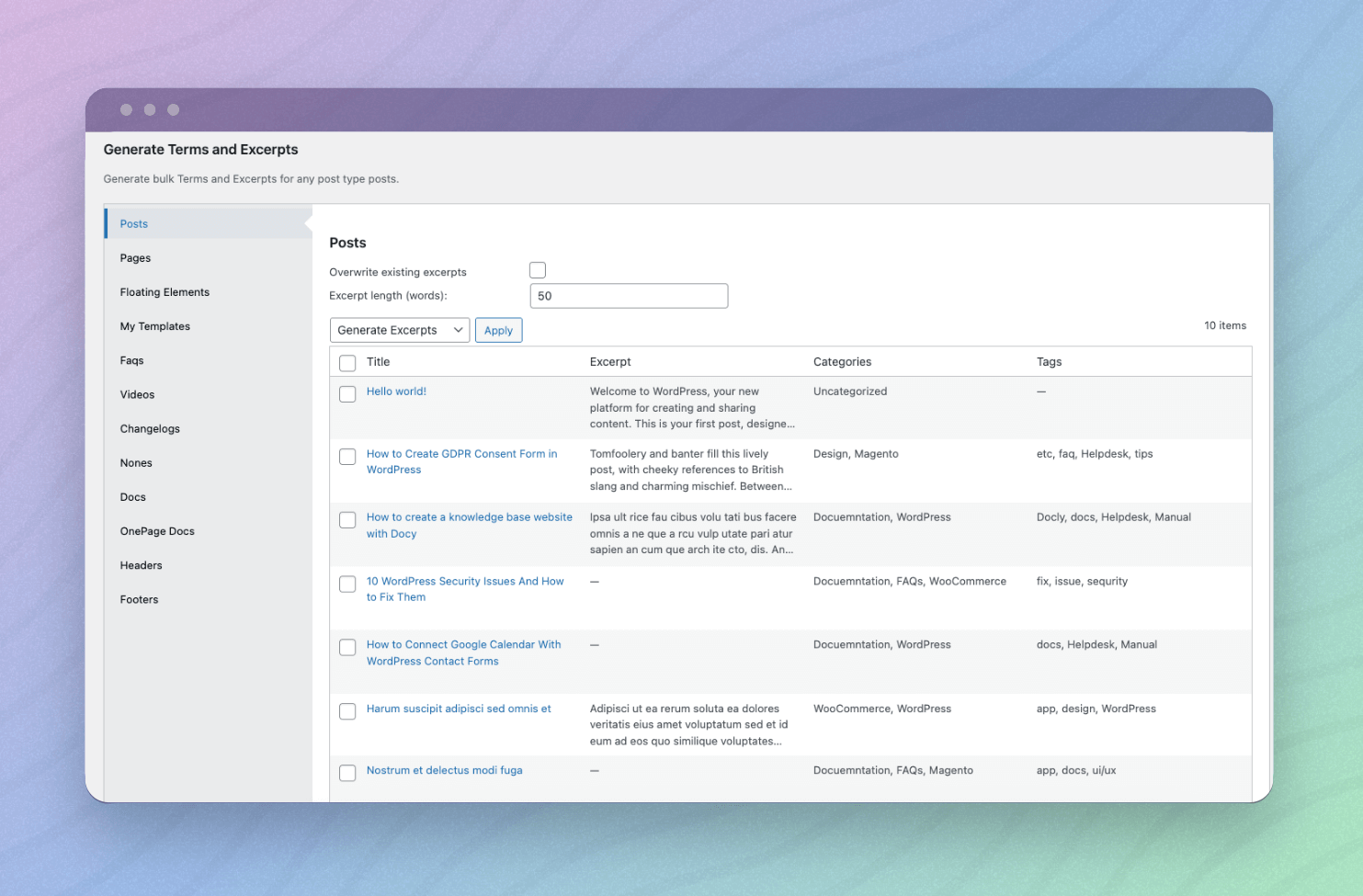Image resolution: width=1363 pixels, height=896 pixels.
Task: Open the Floating Elements section
Action: click(165, 291)
